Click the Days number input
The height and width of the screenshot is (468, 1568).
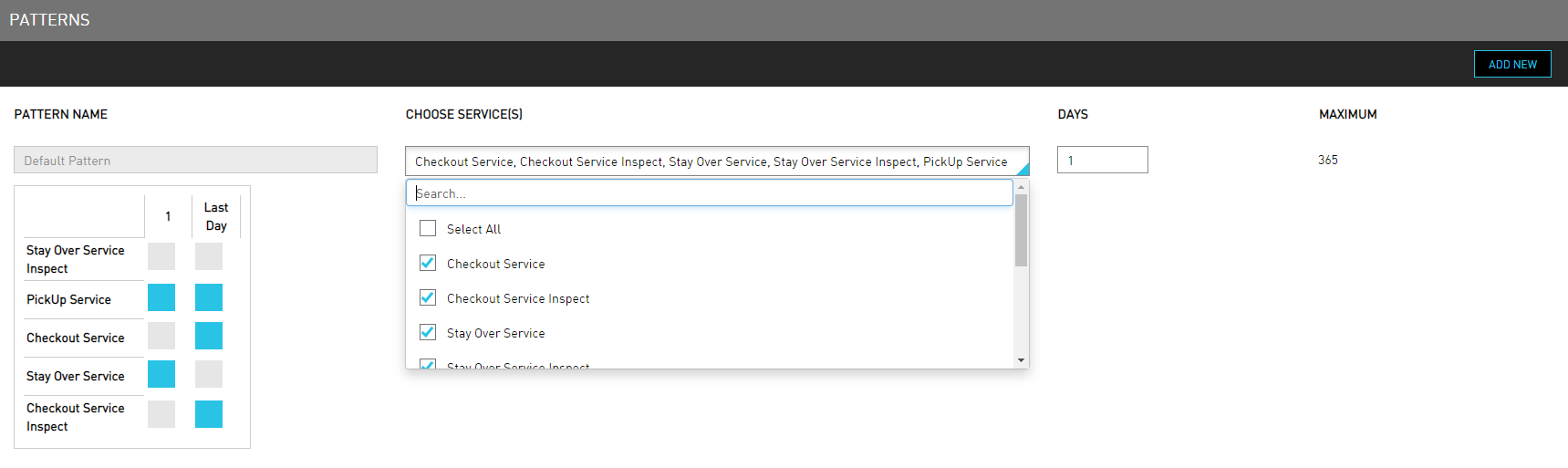[1102, 161]
